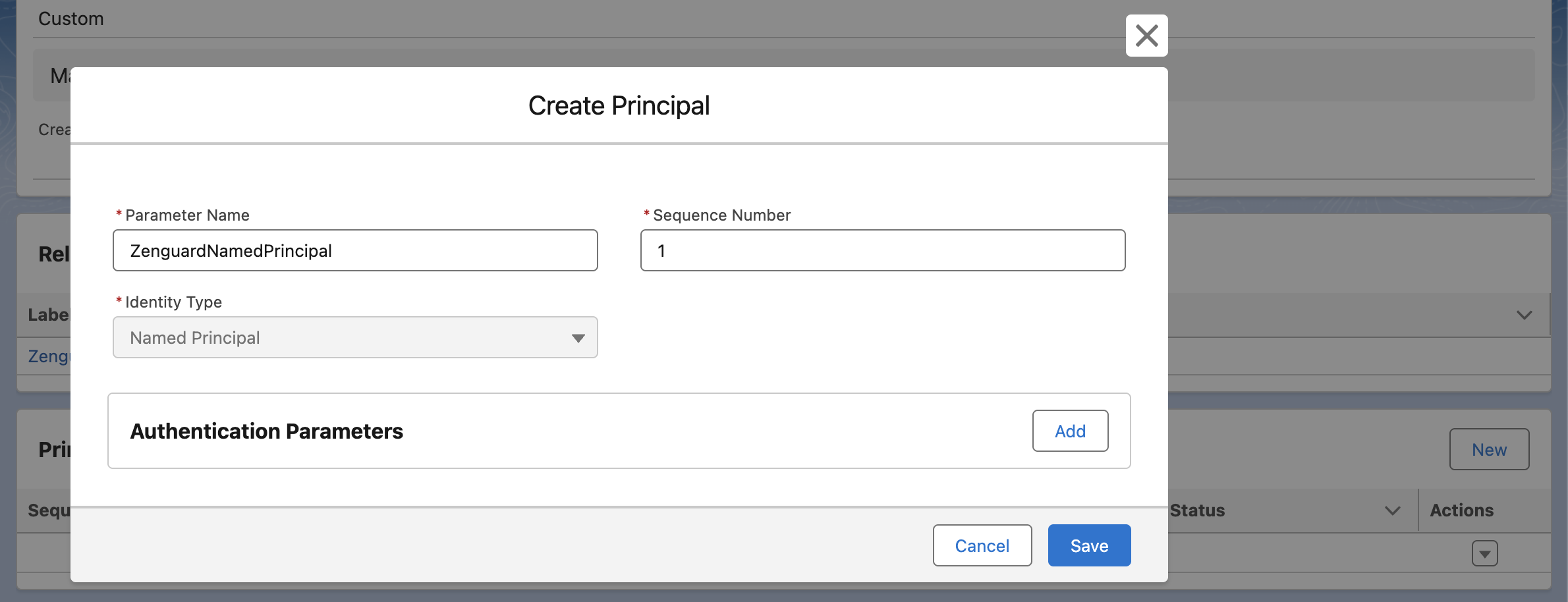Click the Identity Type label

pyautogui.click(x=173, y=302)
